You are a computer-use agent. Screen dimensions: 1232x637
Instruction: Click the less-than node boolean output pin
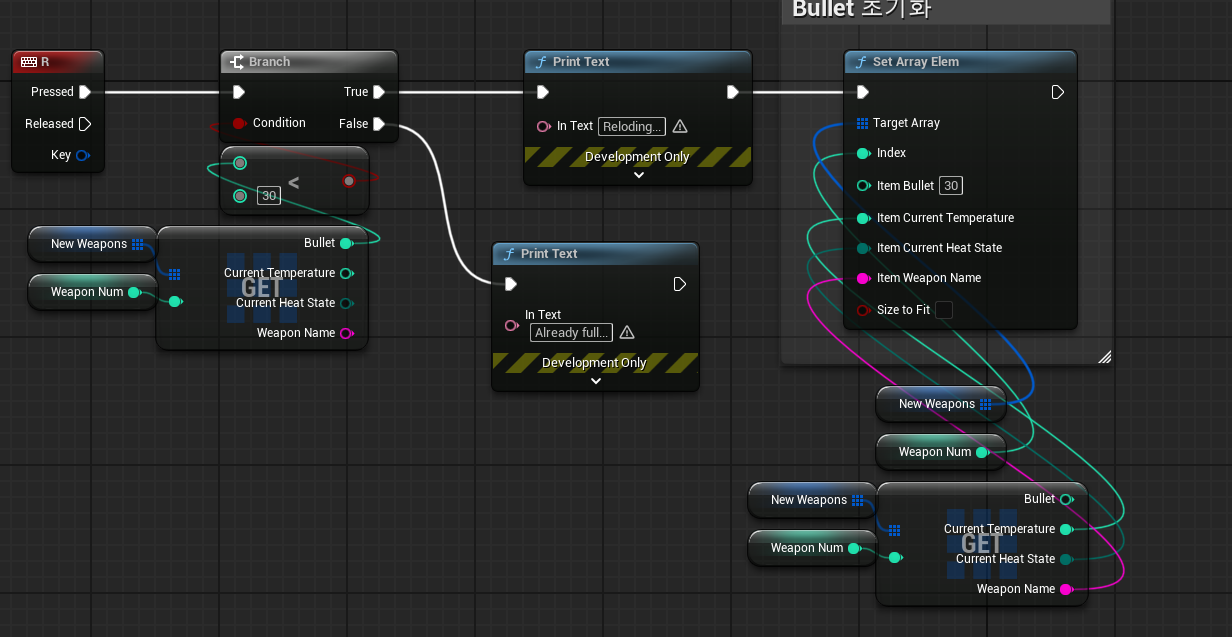click(x=349, y=181)
